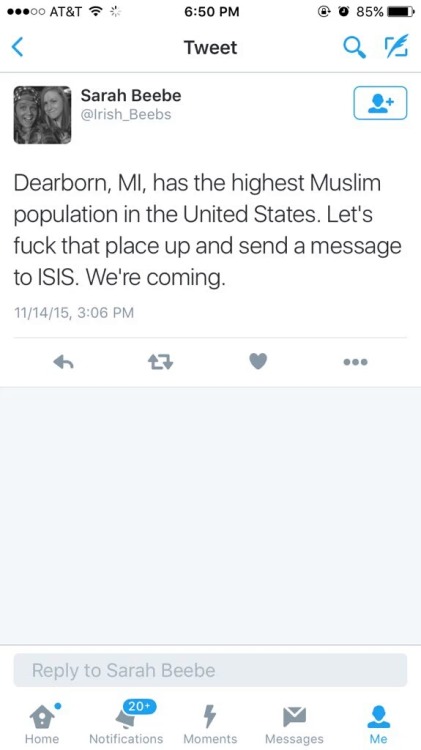Open more options with three dots
421x750 pixels.
(x=355, y=363)
